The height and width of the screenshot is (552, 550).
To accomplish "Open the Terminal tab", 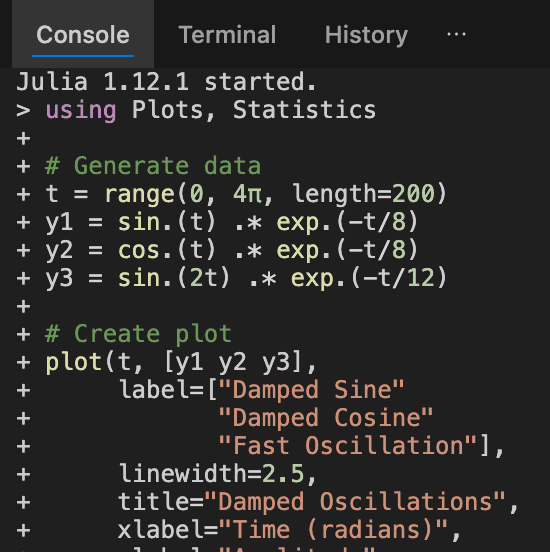I will pos(227,34).
